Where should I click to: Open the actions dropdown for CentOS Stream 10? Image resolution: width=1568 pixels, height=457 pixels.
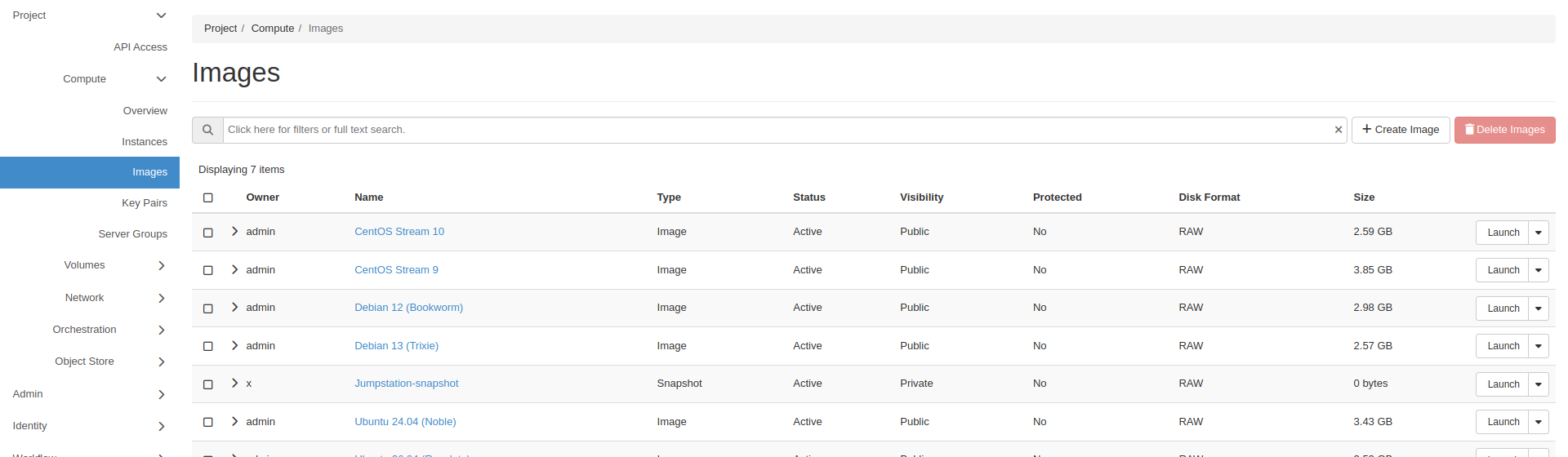(x=1539, y=233)
